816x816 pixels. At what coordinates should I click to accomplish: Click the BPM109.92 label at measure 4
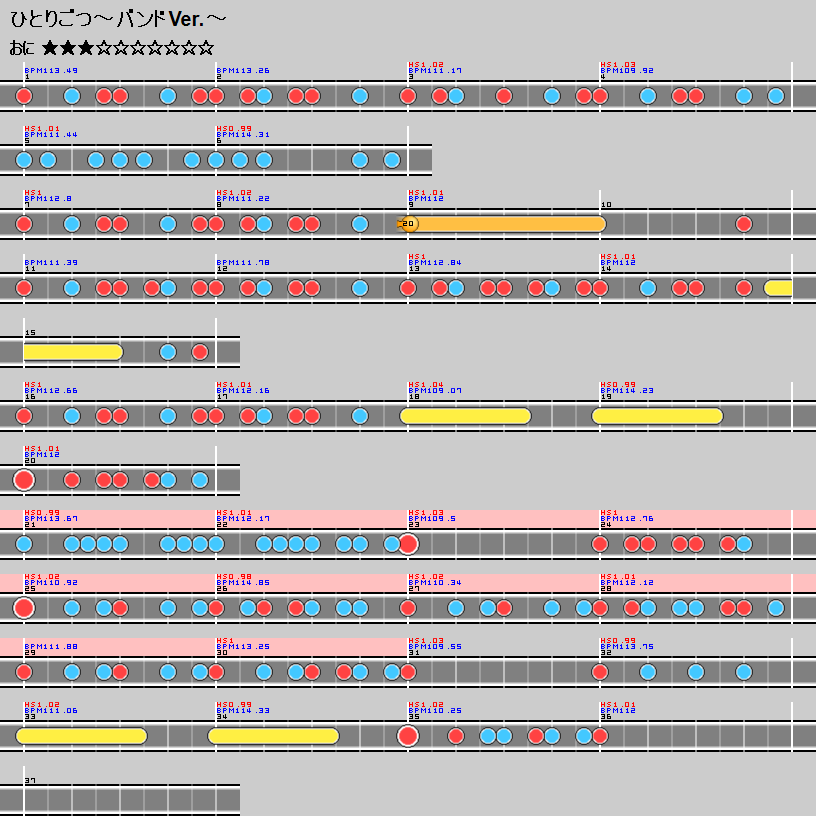click(x=627, y=71)
